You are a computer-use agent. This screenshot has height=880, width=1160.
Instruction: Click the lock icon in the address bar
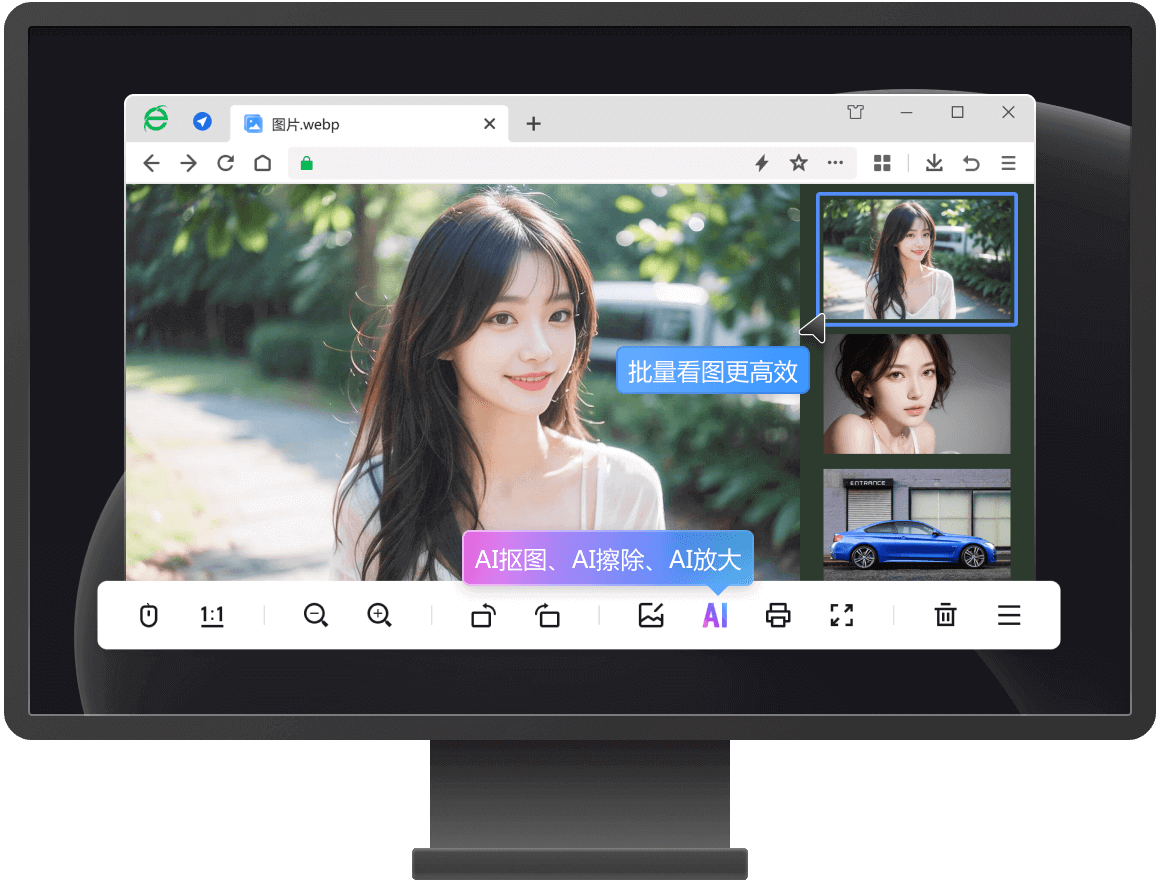point(306,162)
